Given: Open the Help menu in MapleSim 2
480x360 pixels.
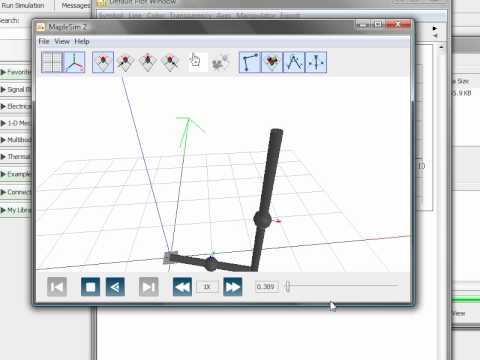Looking at the screenshot, I should coord(82,42).
